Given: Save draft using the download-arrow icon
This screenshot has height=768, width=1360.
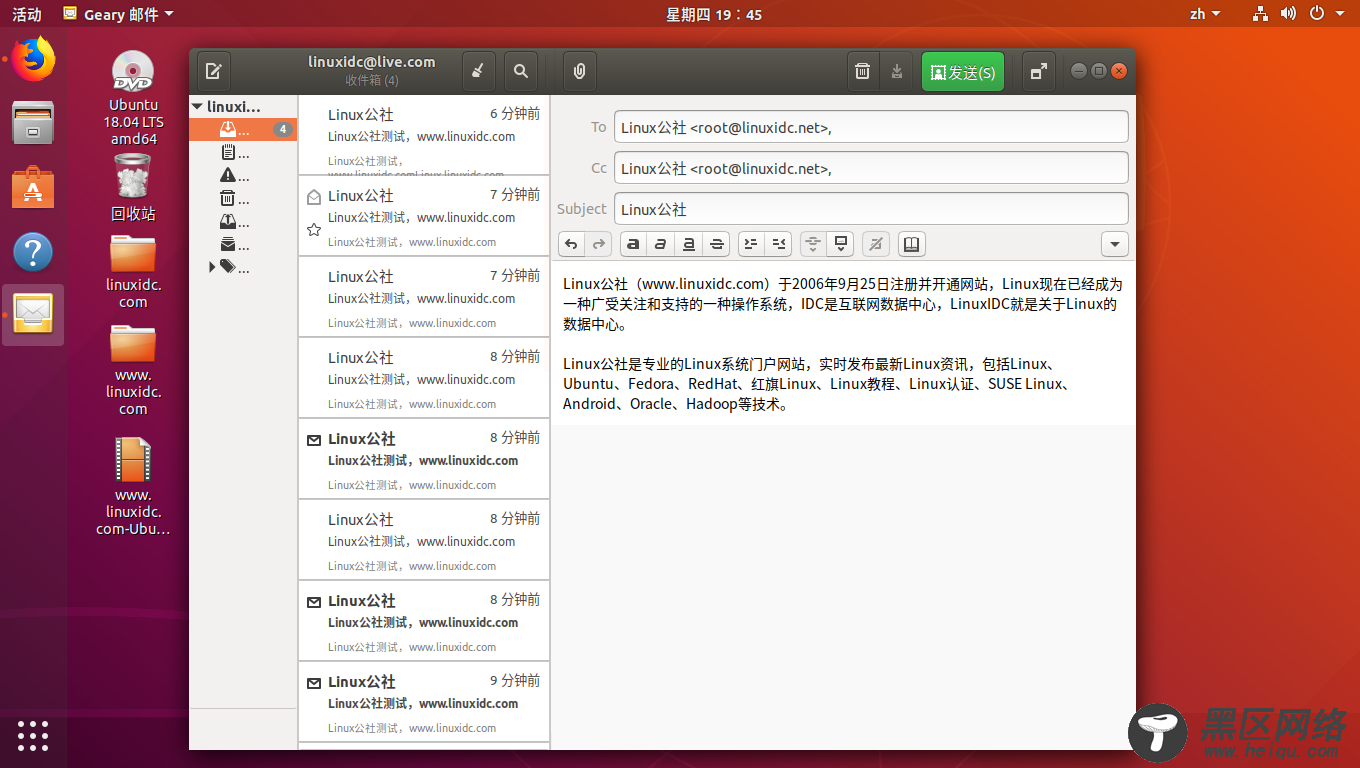Looking at the screenshot, I should (896, 72).
